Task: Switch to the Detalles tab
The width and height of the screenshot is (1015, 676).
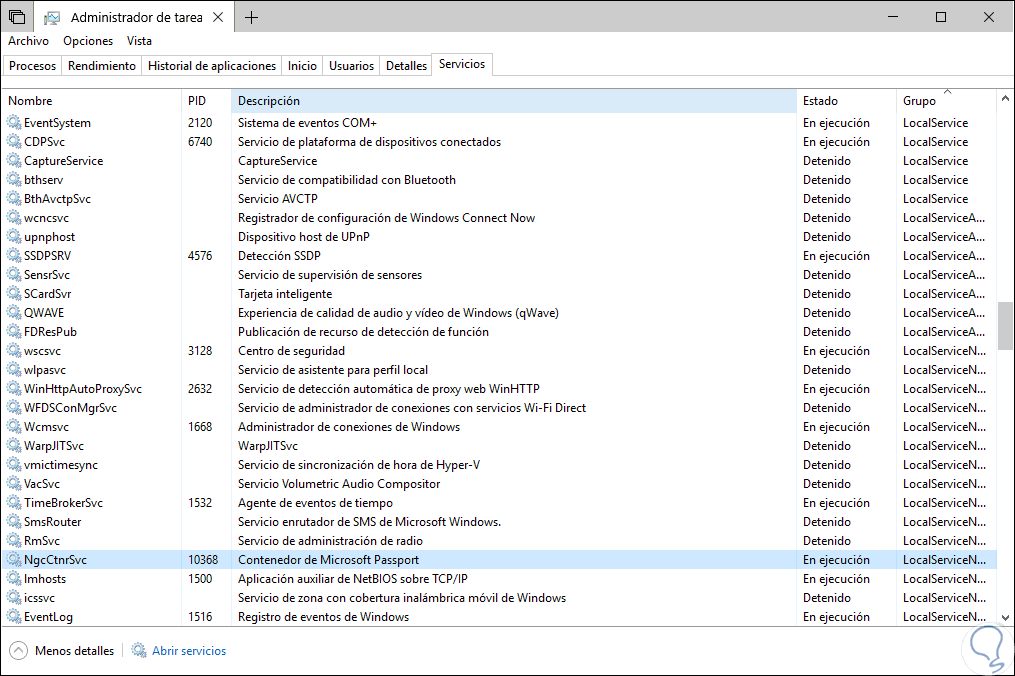Action: click(407, 65)
